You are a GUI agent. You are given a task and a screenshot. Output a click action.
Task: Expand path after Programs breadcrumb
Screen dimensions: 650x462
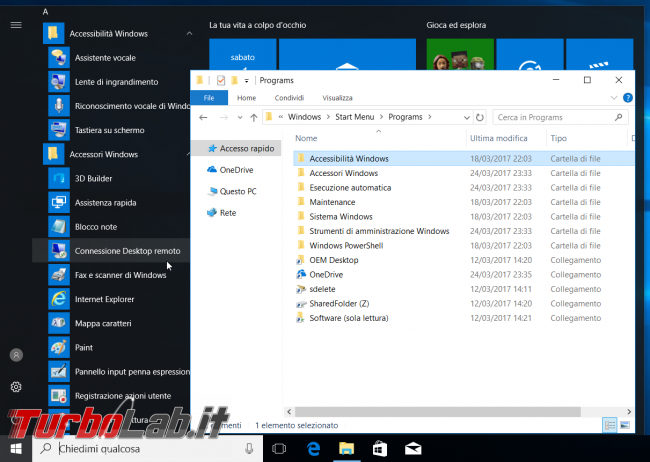click(x=429, y=117)
